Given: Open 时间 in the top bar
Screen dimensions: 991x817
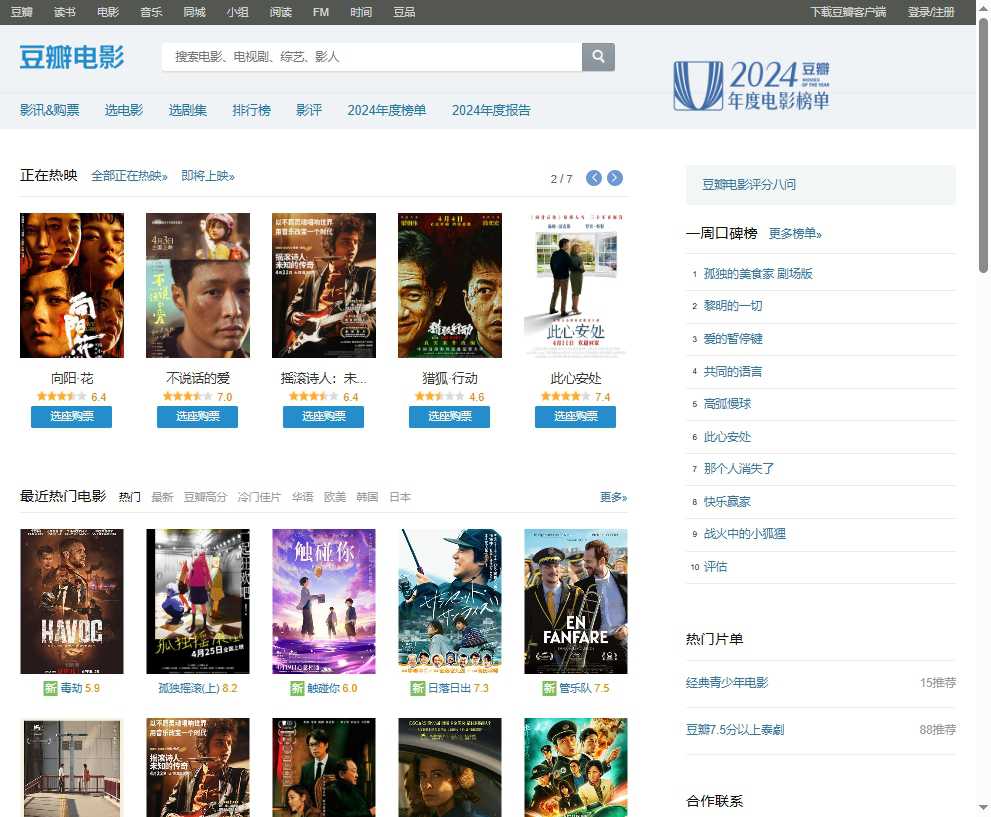Looking at the screenshot, I should 361,12.
